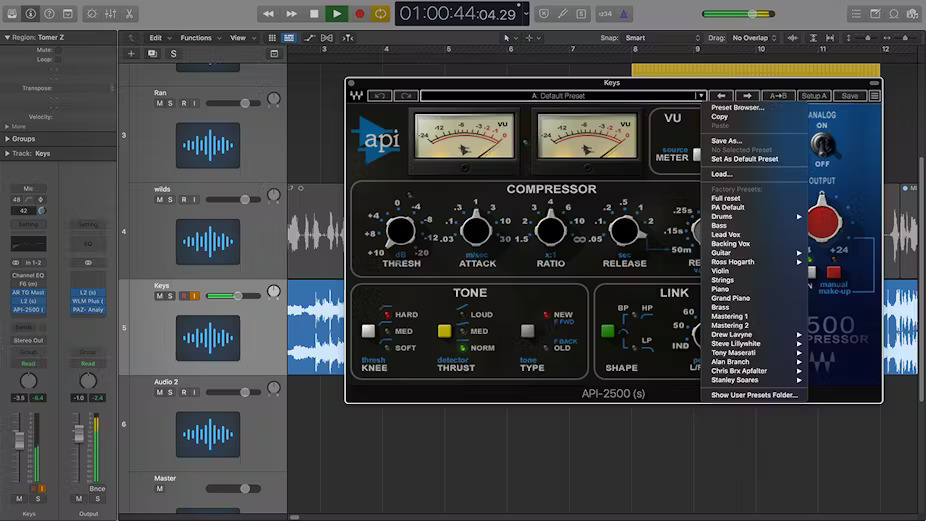This screenshot has height=521, width=926.
Task: Toggle the yellow Cycle loop button
Action: 381,14
